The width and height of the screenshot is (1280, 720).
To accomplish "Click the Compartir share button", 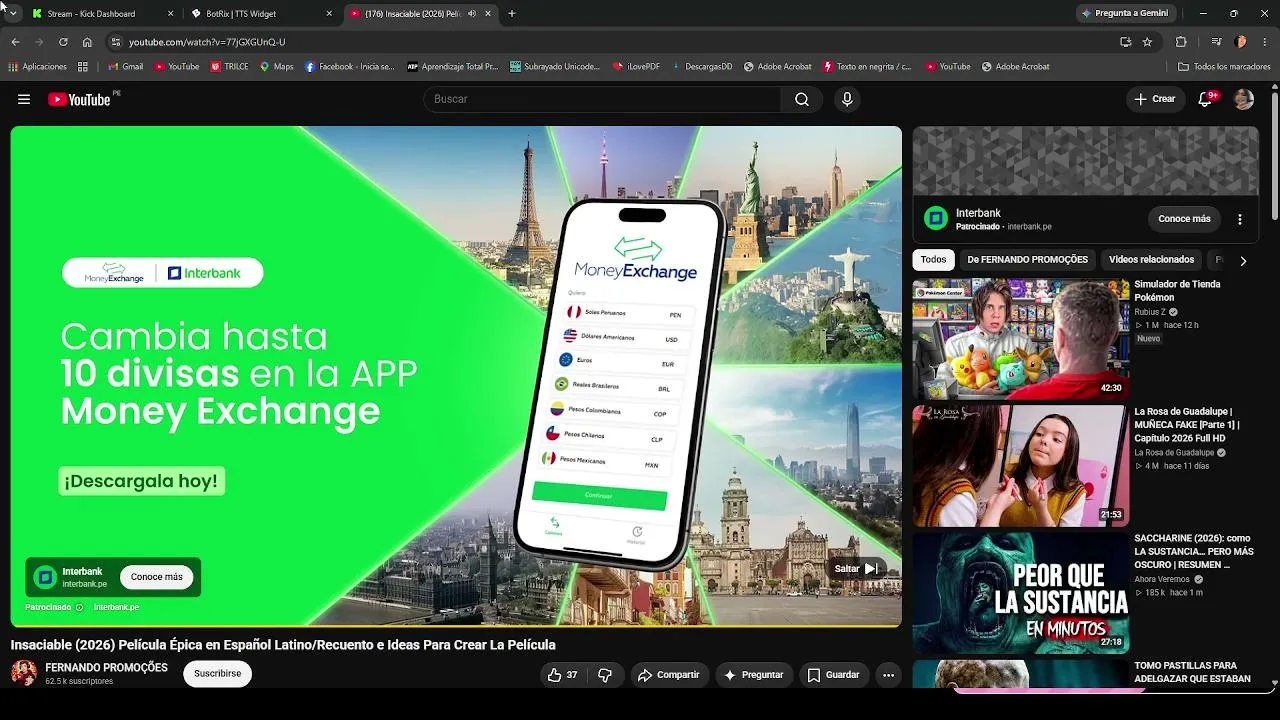I will tap(669, 675).
